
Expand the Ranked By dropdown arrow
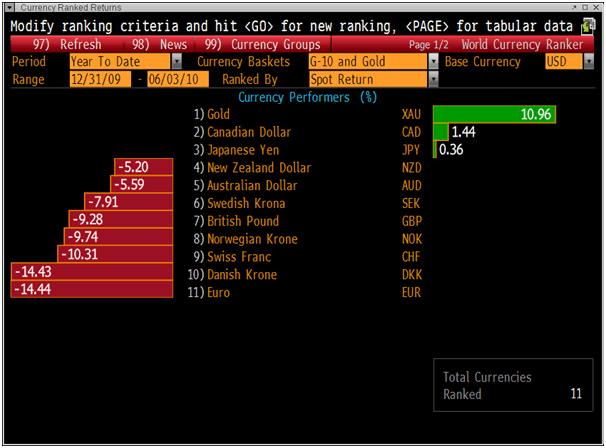click(x=433, y=79)
